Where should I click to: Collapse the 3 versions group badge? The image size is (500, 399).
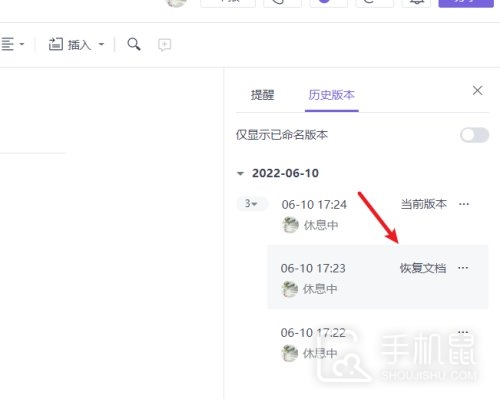click(x=252, y=203)
